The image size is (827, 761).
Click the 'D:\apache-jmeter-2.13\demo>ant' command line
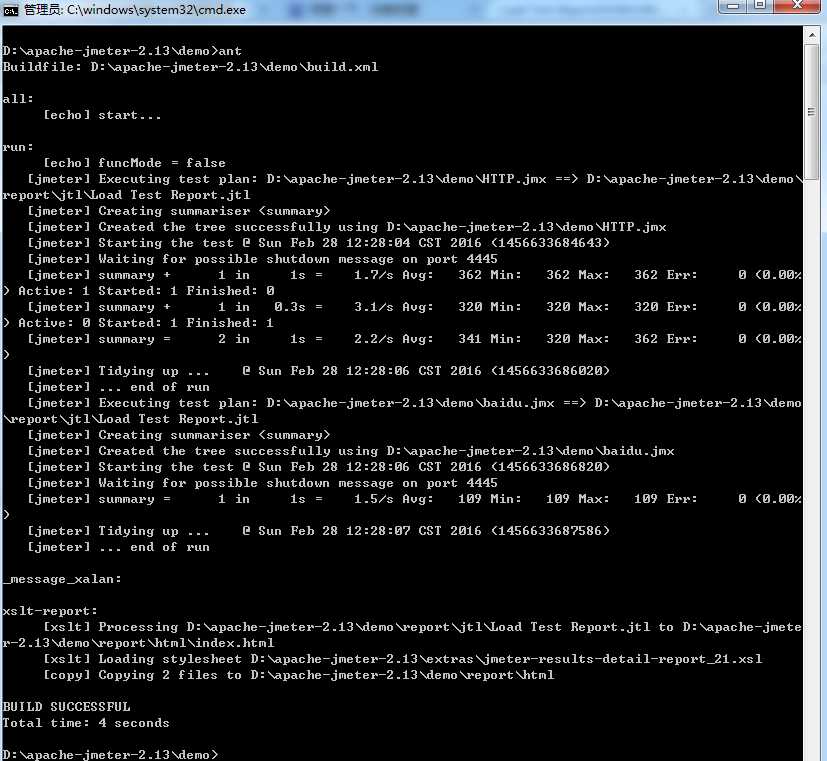(x=122, y=51)
